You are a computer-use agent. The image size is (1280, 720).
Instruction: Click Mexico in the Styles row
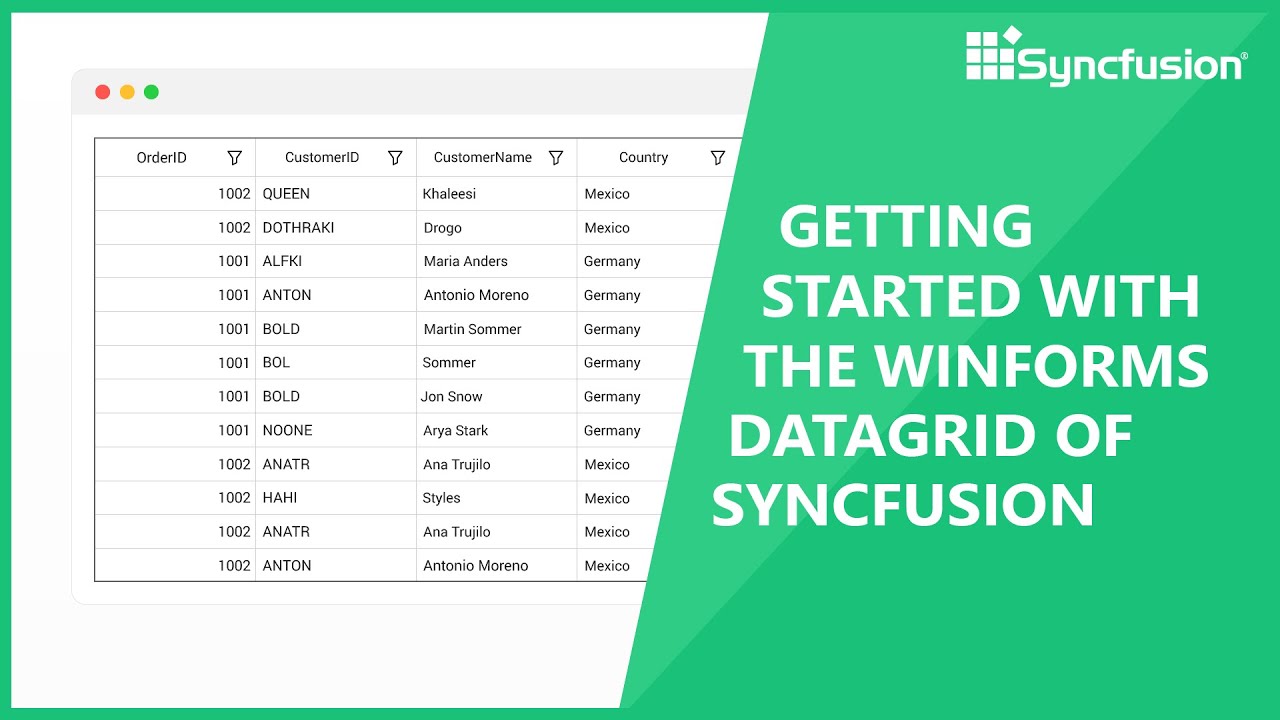coord(607,498)
